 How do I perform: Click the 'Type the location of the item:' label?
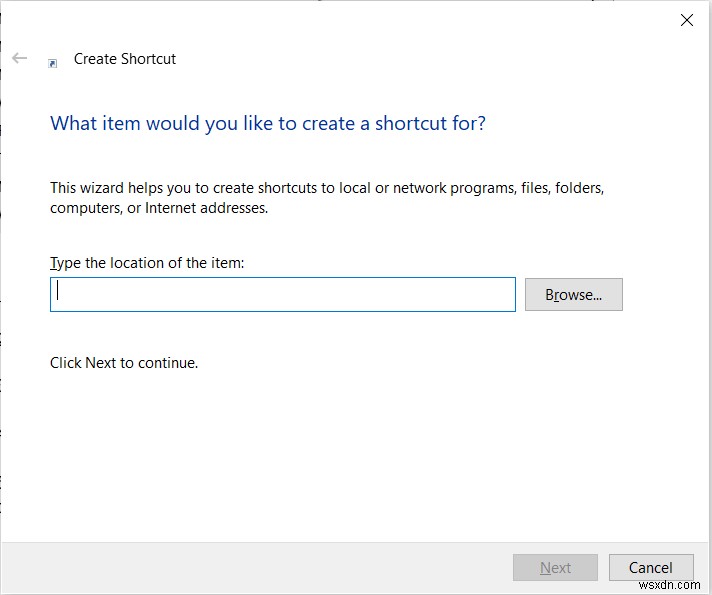[x=147, y=263]
